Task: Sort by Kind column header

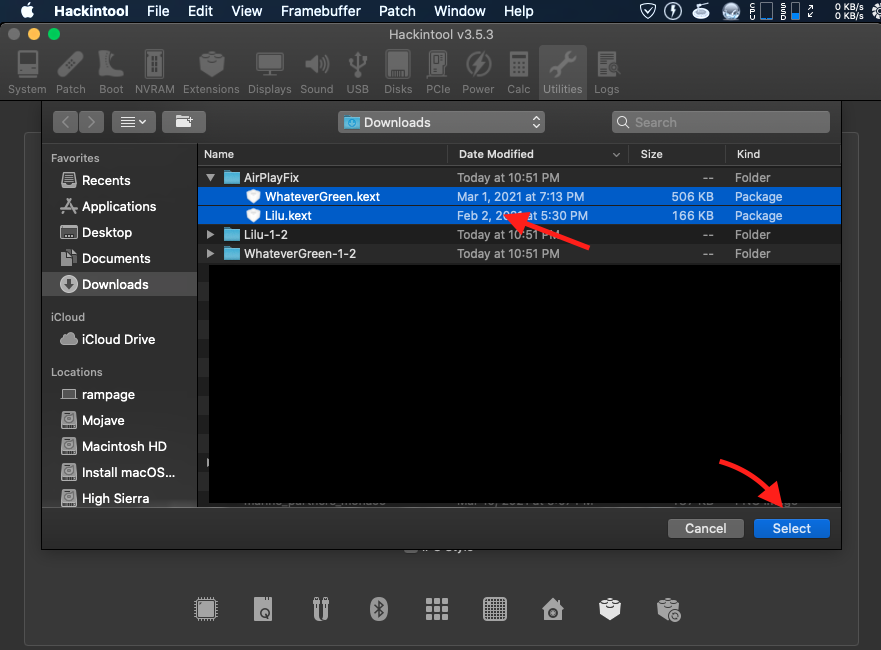Action: pyautogui.click(x=783, y=154)
